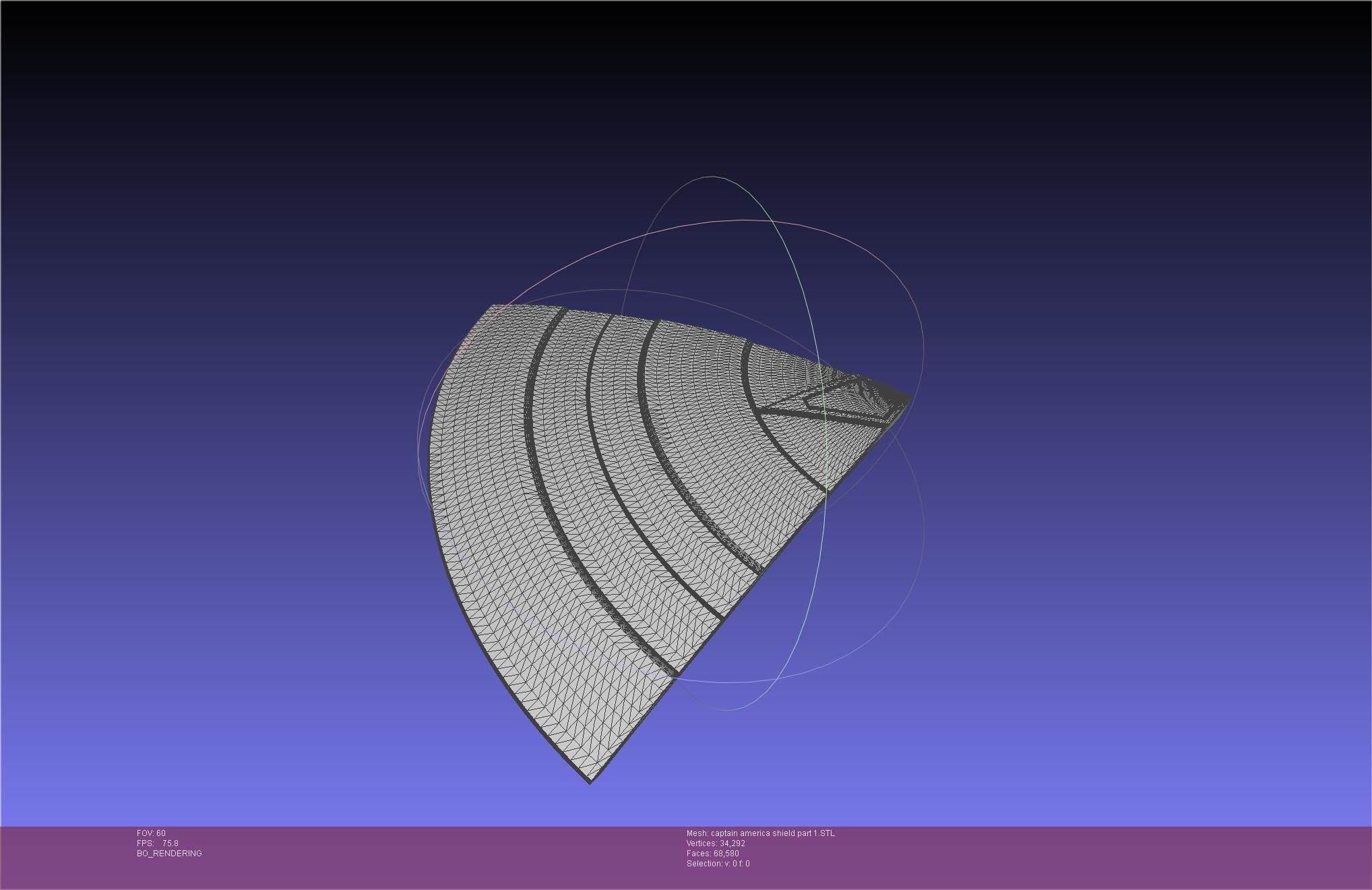The image size is (1372, 890).
Task: Click the 'Faces: 68,580' text
Action: 712,854
